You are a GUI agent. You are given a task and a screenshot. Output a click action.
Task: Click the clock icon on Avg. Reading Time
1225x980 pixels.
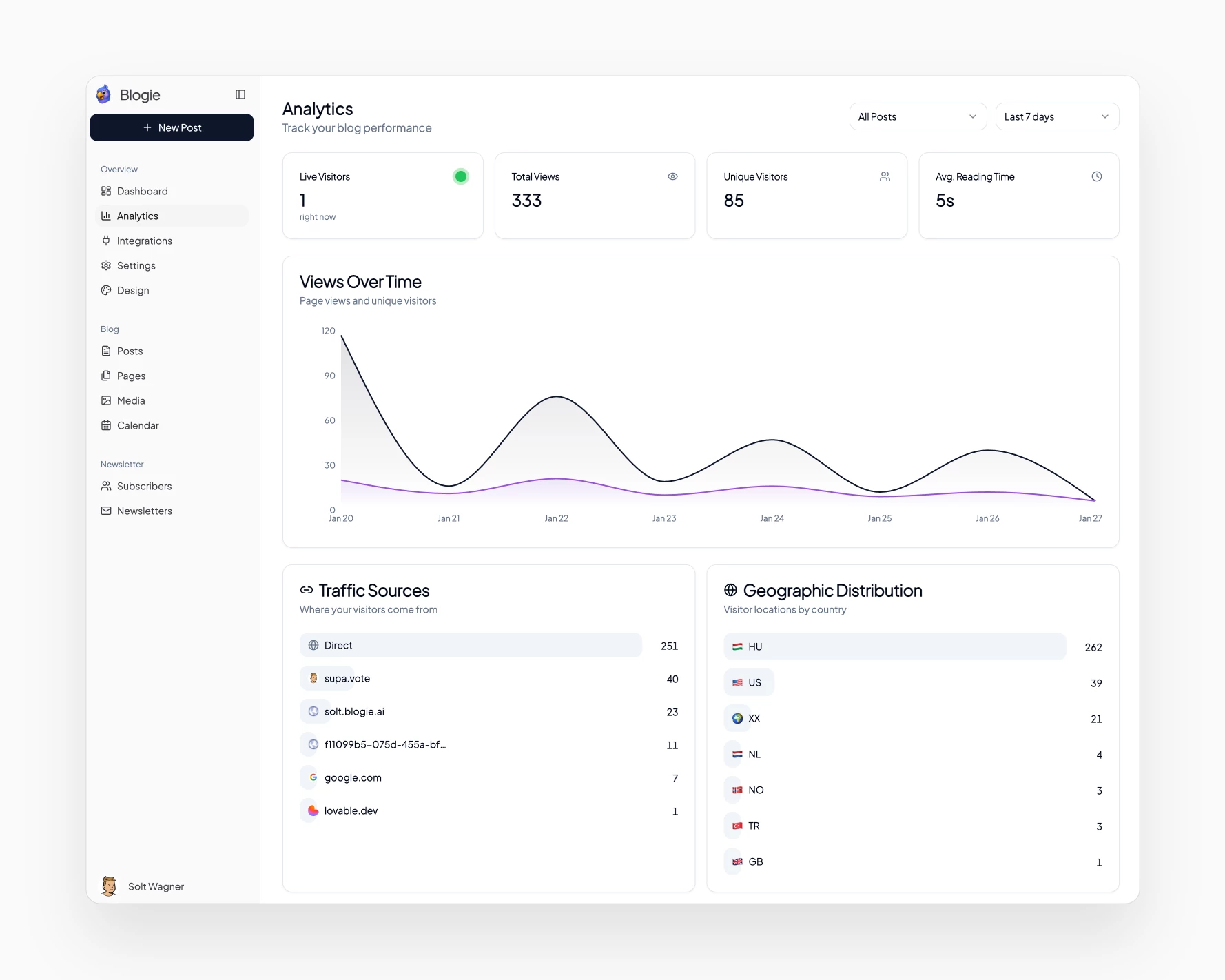pos(1096,176)
